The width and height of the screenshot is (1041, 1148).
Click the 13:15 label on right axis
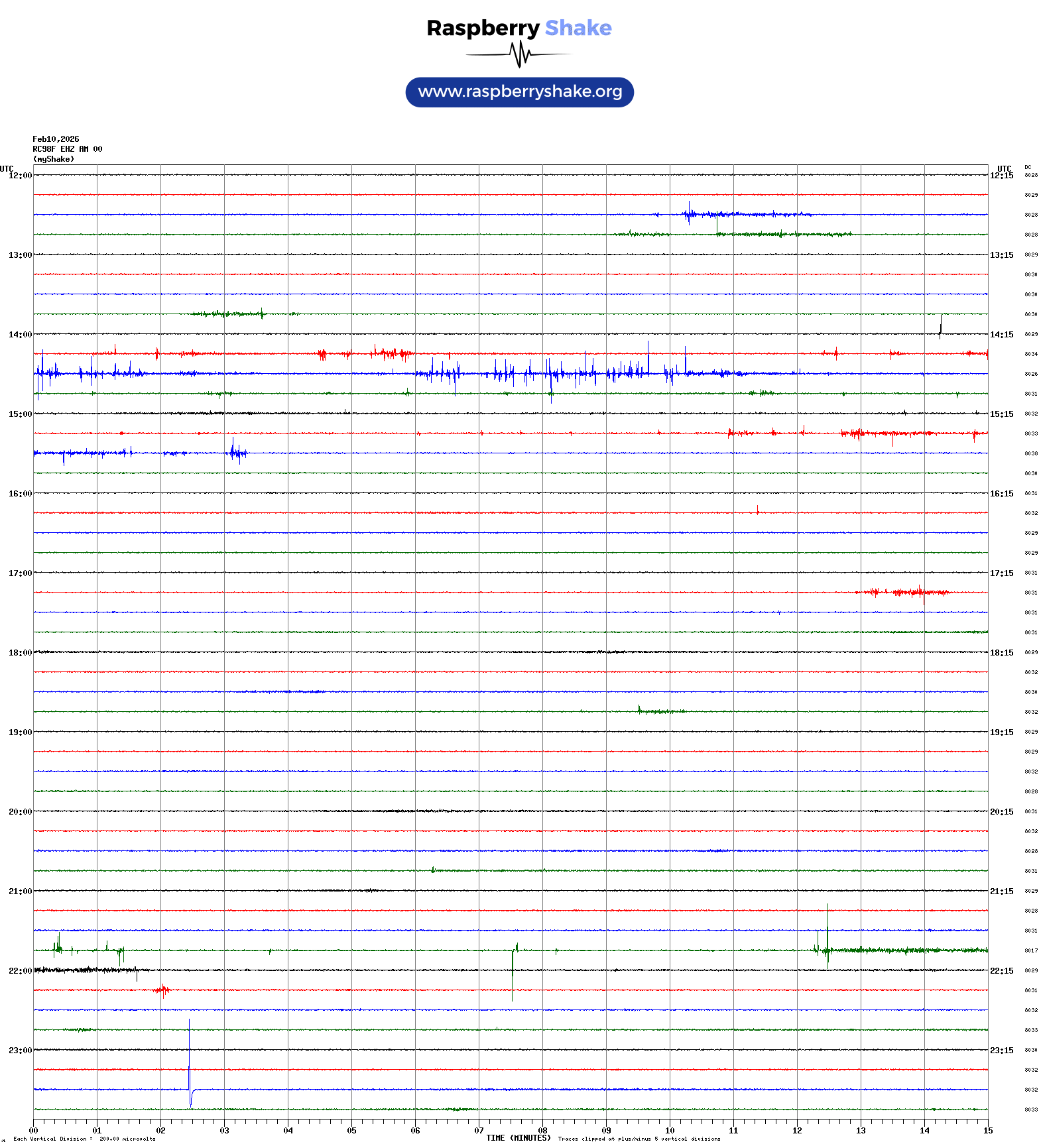point(1001,255)
